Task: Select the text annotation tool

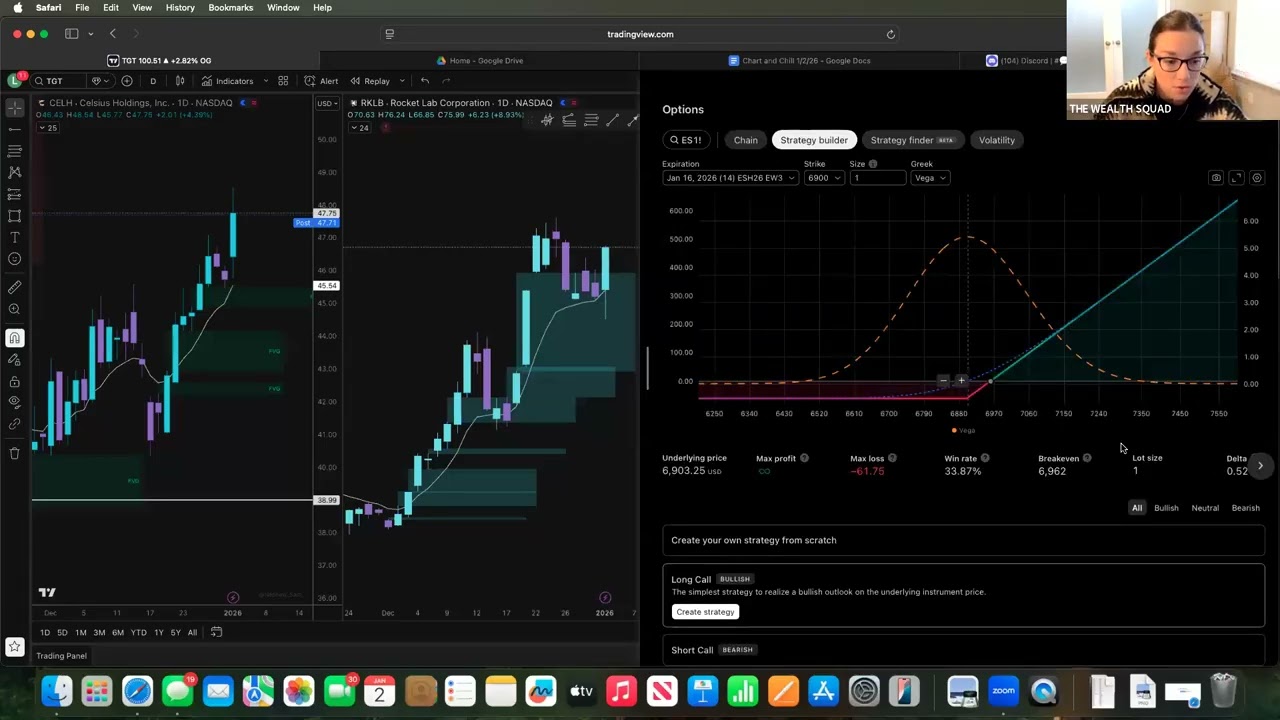Action: point(14,237)
